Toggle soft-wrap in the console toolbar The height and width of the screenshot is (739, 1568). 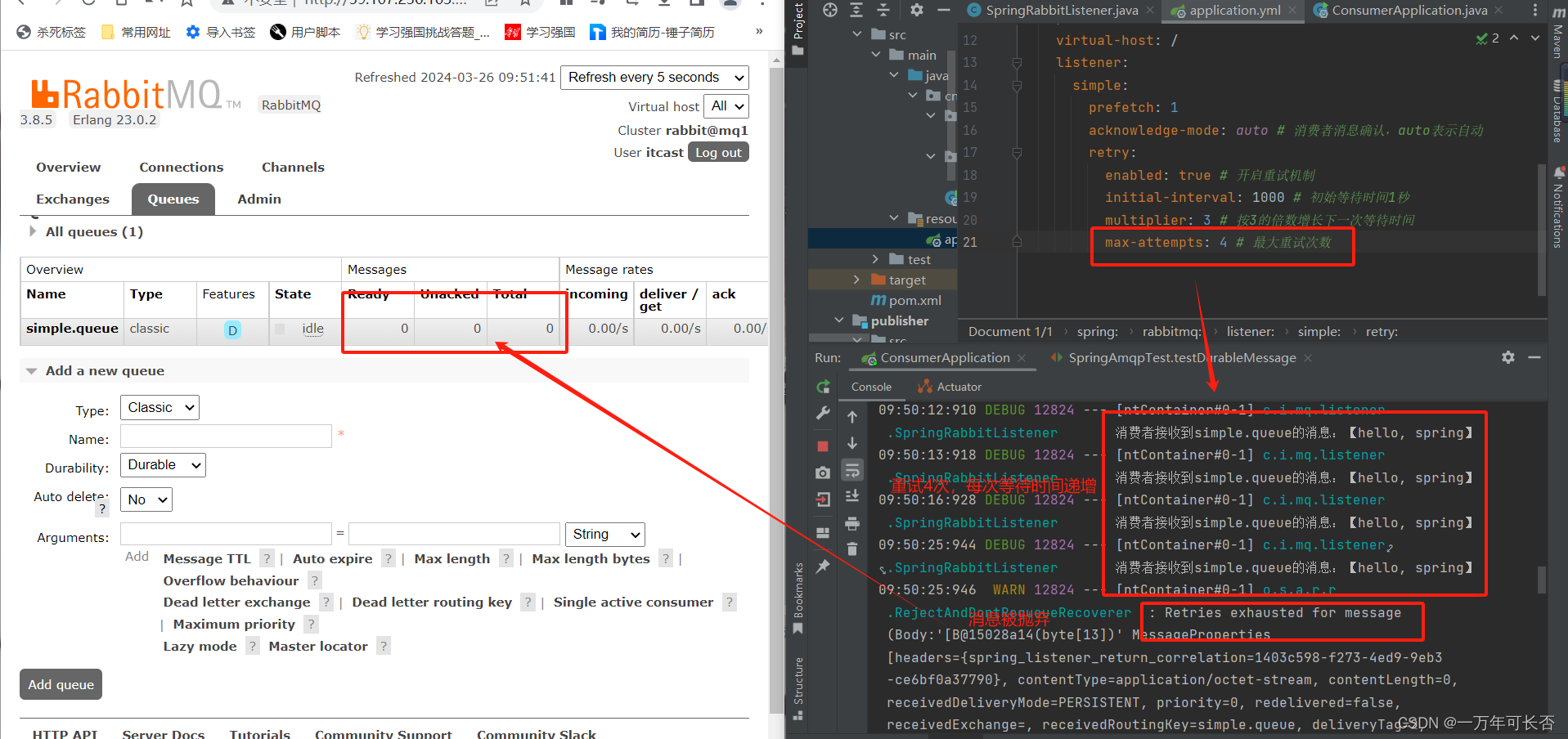click(x=852, y=470)
